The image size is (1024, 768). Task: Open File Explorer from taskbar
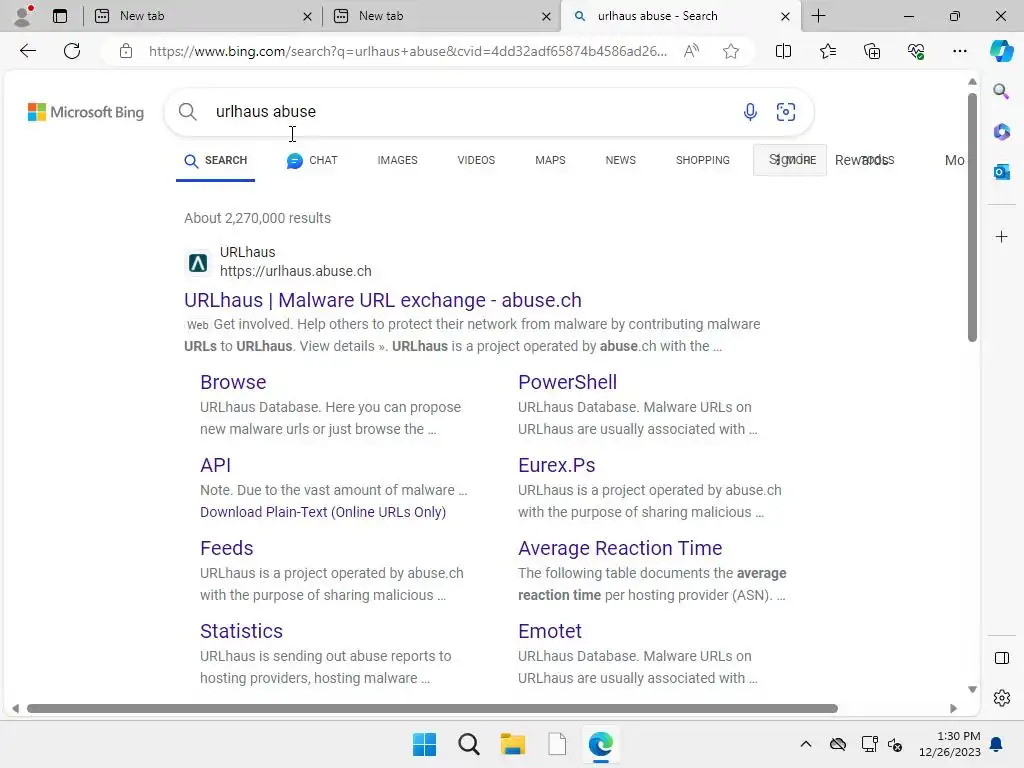tap(513, 744)
